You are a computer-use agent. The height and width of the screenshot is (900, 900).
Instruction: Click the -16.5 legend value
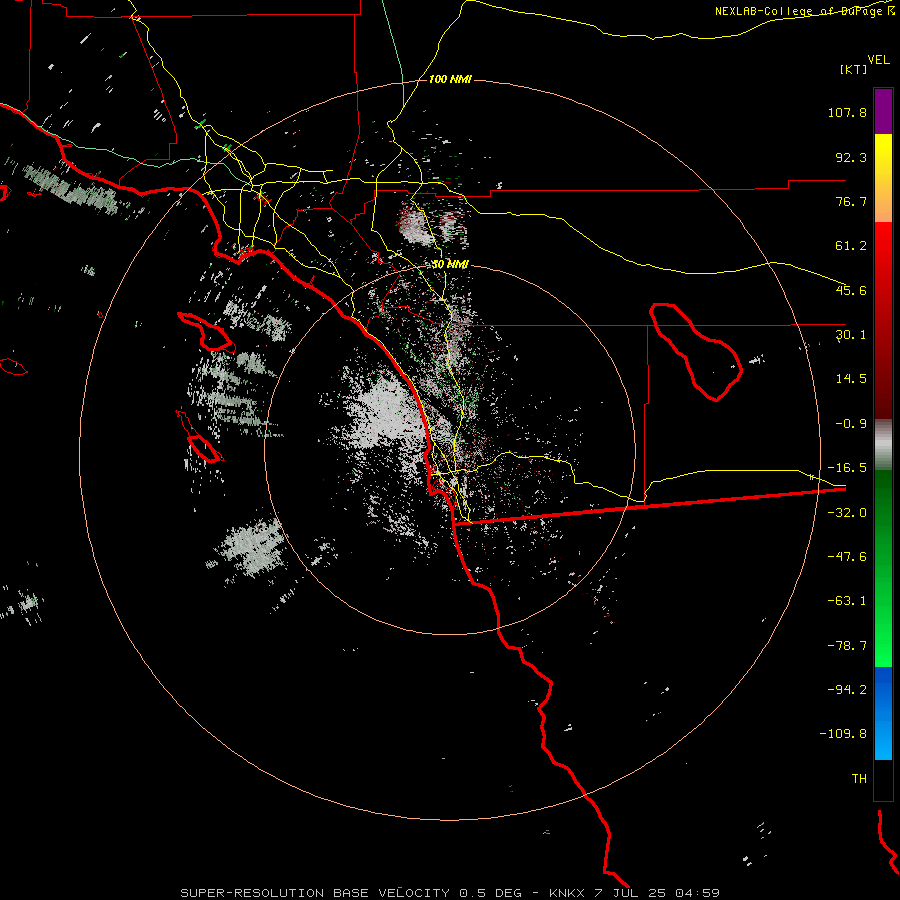point(847,468)
